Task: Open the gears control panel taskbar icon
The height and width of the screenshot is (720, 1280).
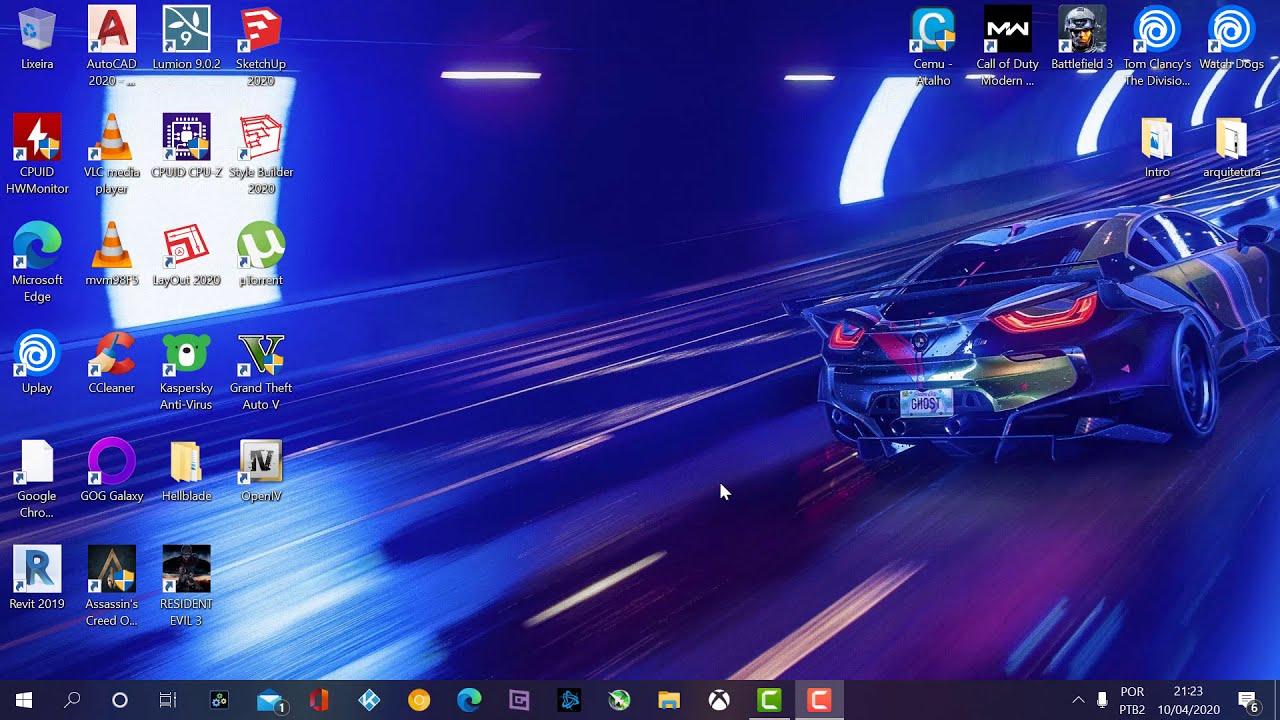Action: point(219,700)
